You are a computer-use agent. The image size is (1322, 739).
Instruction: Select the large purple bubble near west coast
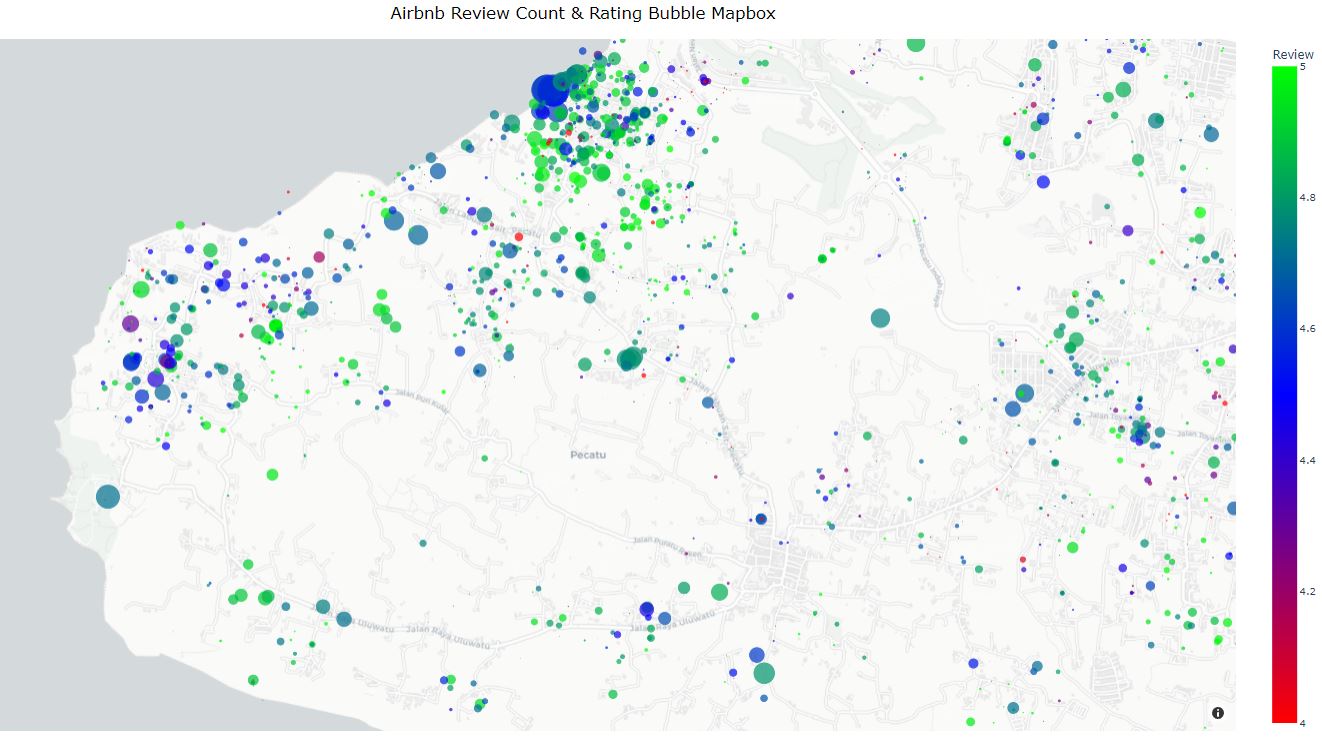[130, 324]
